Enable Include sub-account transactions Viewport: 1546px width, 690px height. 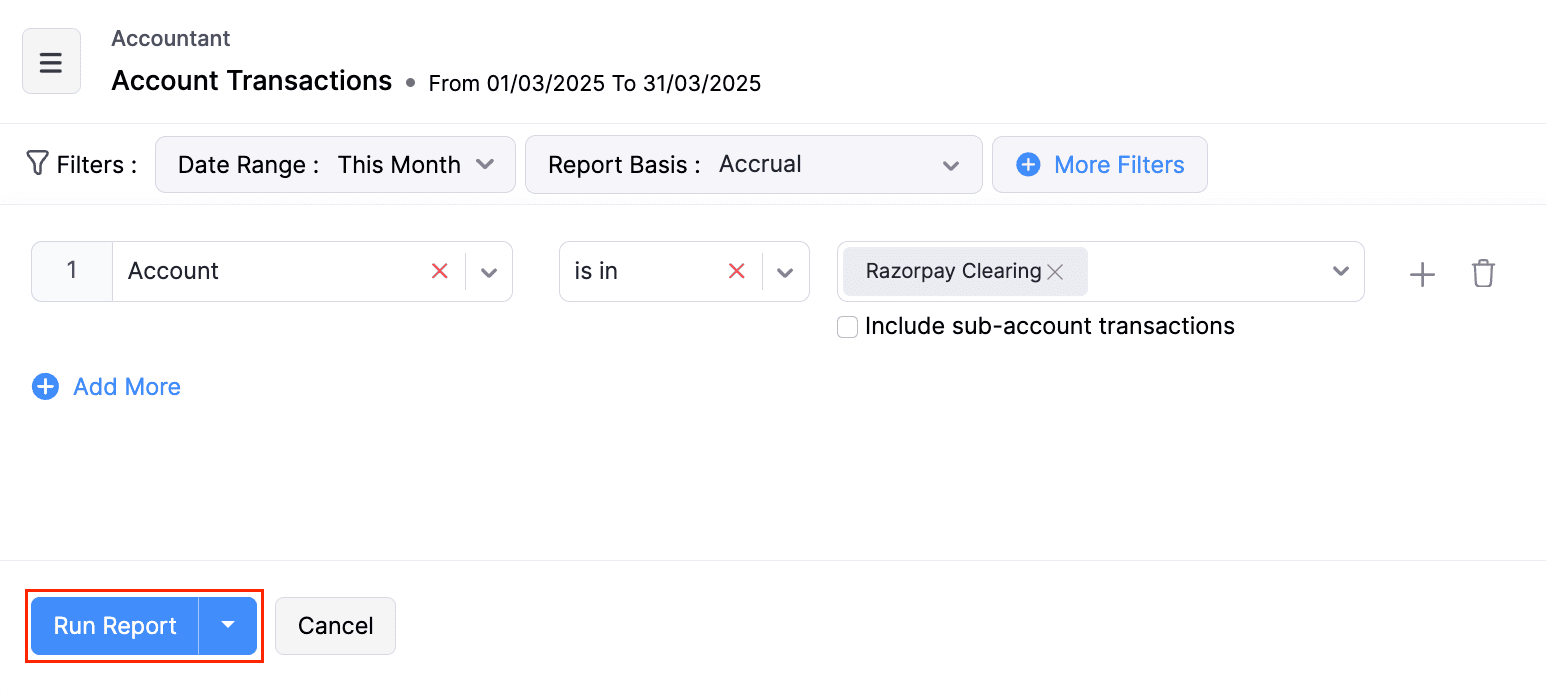coord(847,326)
